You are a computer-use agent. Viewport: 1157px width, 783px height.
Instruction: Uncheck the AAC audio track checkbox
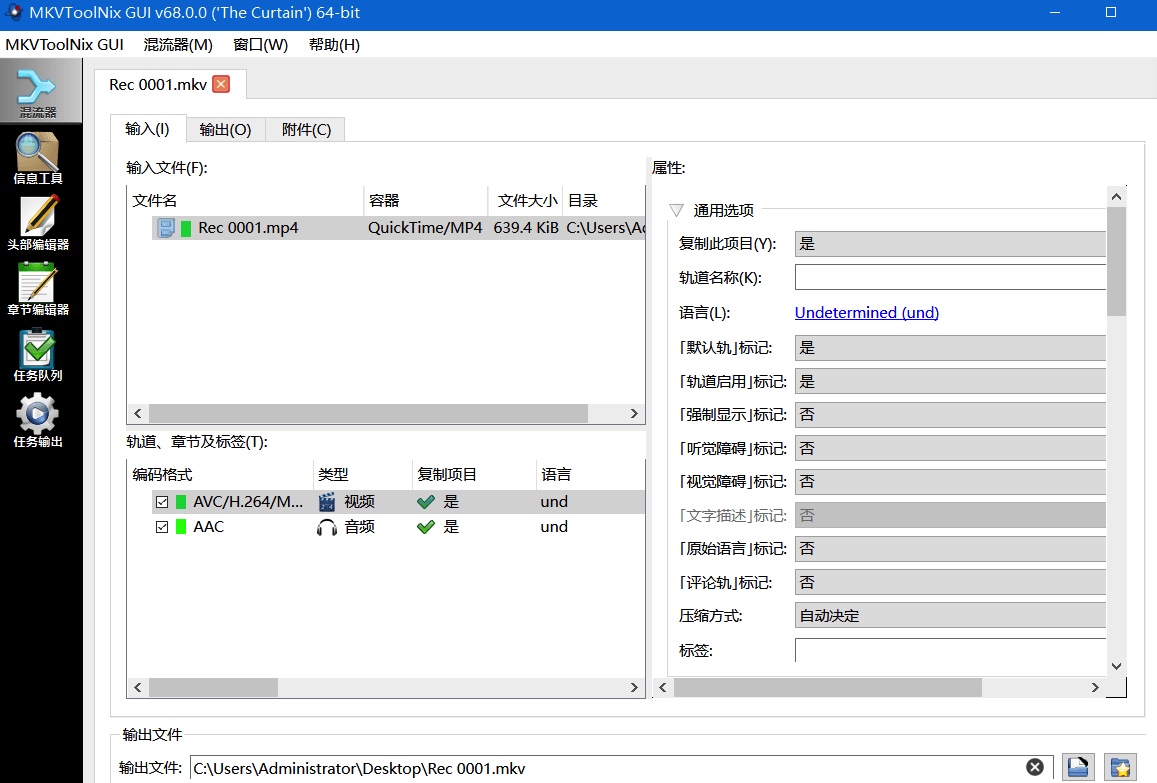pyautogui.click(x=162, y=527)
